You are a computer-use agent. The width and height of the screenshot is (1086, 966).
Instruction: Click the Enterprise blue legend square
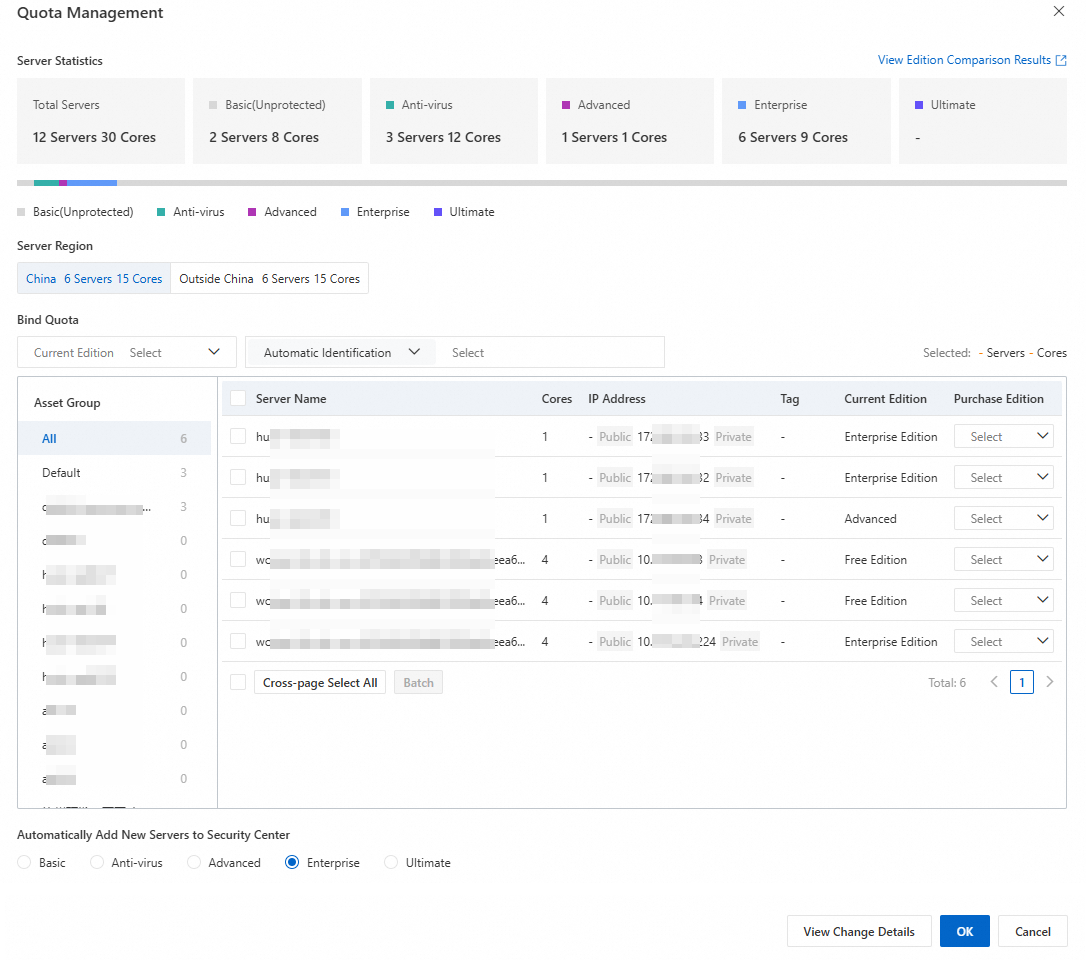[345, 212]
